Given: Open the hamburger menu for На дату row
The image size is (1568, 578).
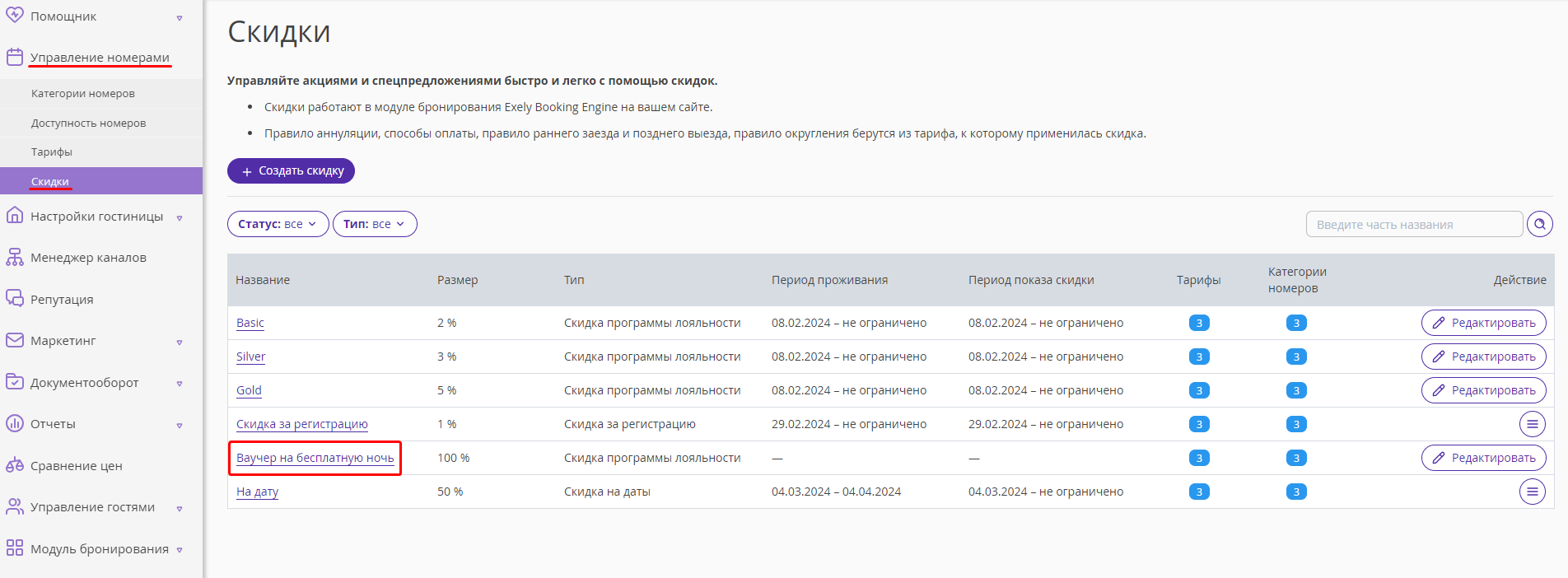Looking at the screenshot, I should 1533,492.
